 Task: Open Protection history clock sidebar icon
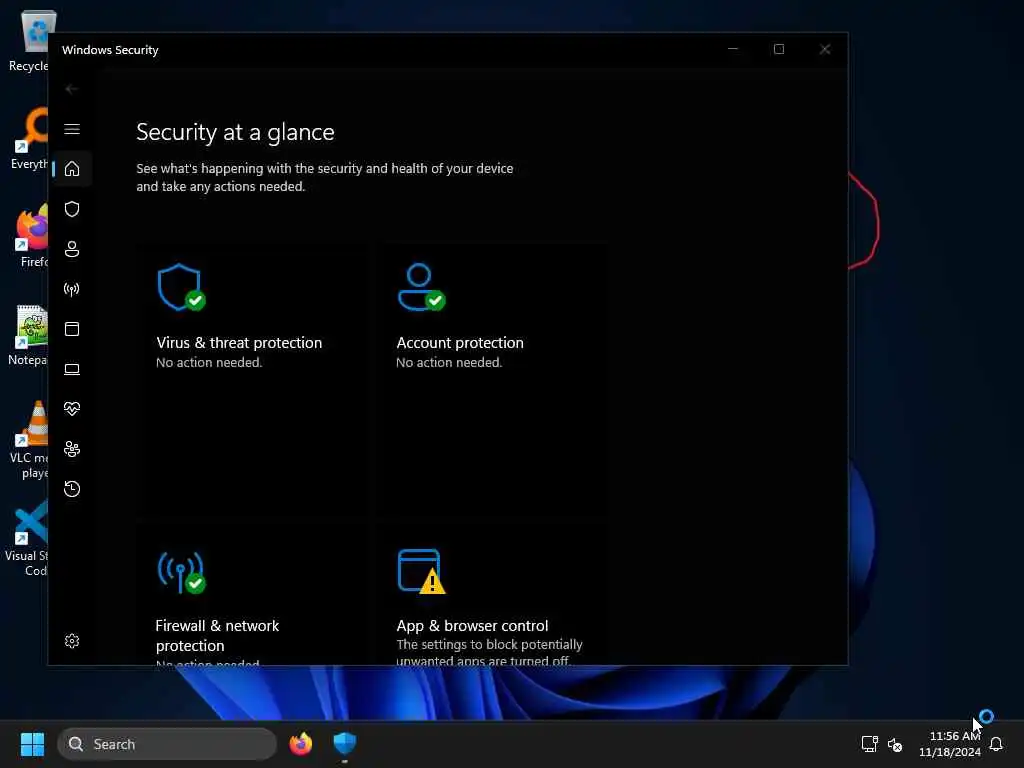click(x=72, y=489)
